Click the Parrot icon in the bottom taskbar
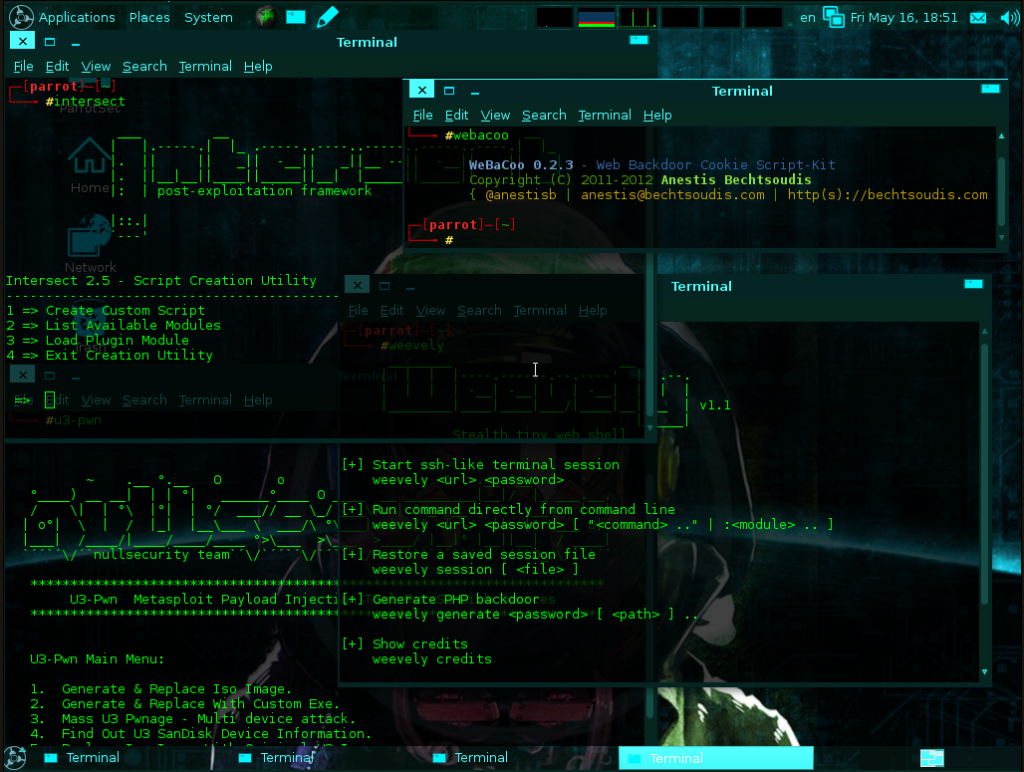Screen dimensions: 1024x772 (x=15, y=758)
